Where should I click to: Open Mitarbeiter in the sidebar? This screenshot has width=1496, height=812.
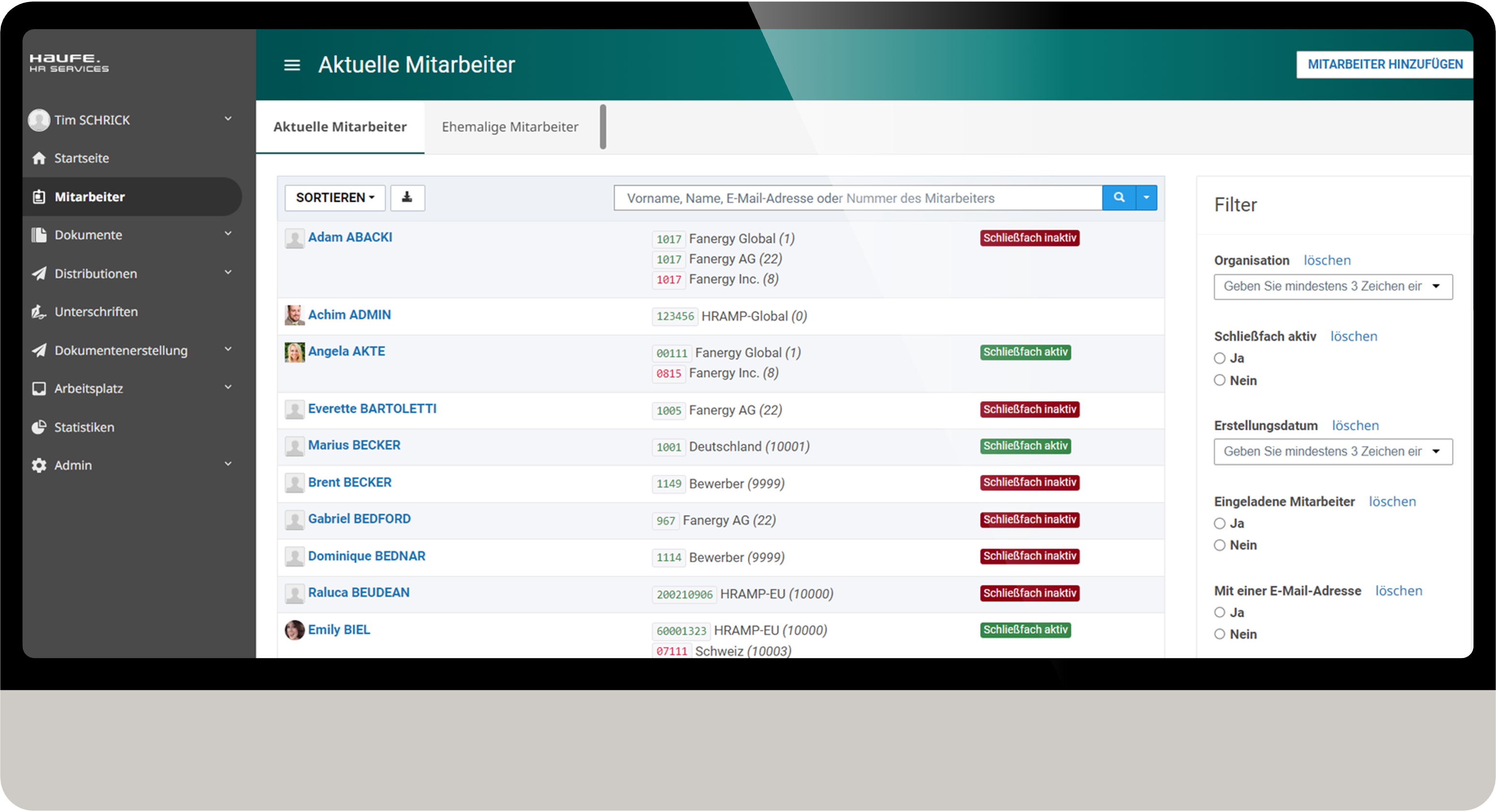click(x=132, y=197)
